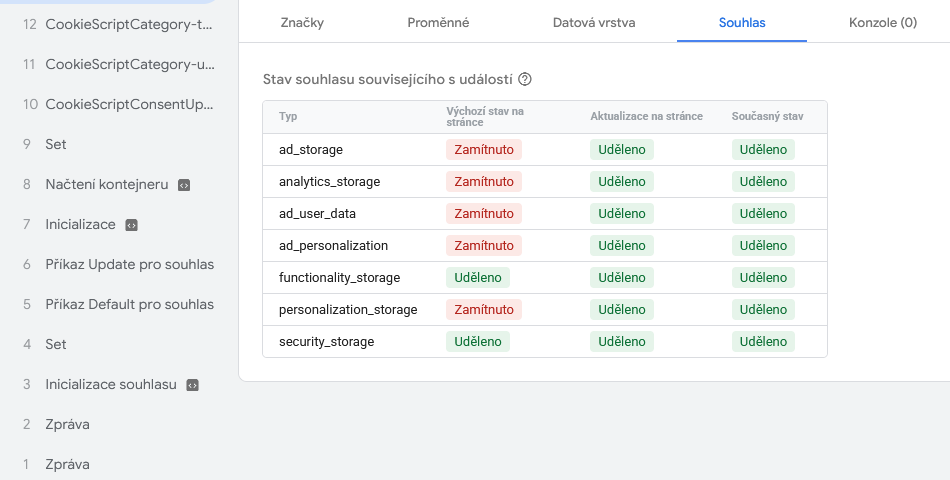Viewport: 950px width, 480px height.
Task: Click the security_storage row label
Action: click(327, 342)
